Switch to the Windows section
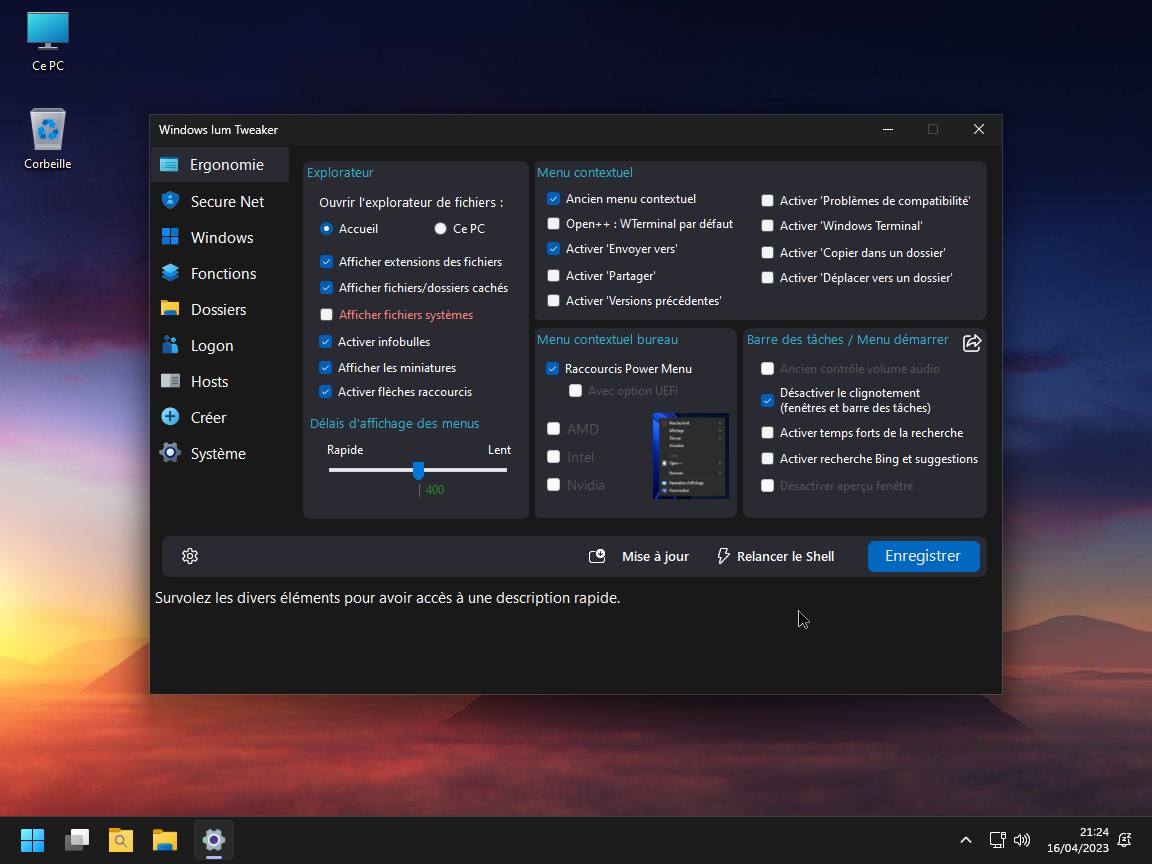Image resolution: width=1152 pixels, height=864 pixels. point(220,237)
